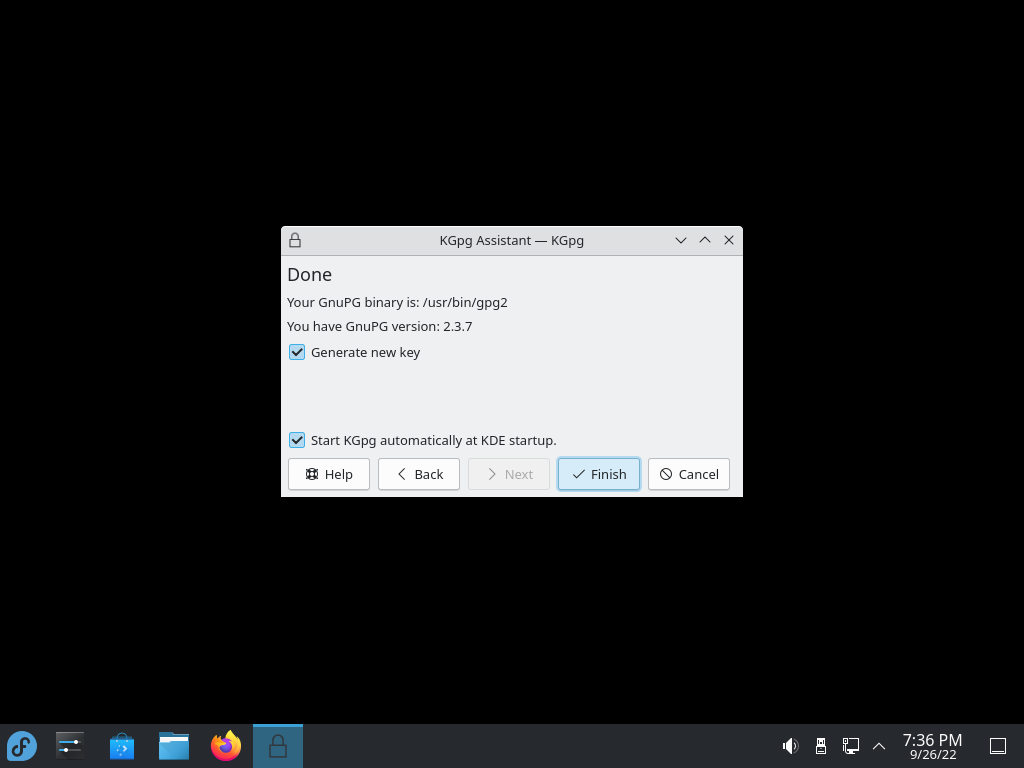Click the Show Desktop icon

point(998,746)
